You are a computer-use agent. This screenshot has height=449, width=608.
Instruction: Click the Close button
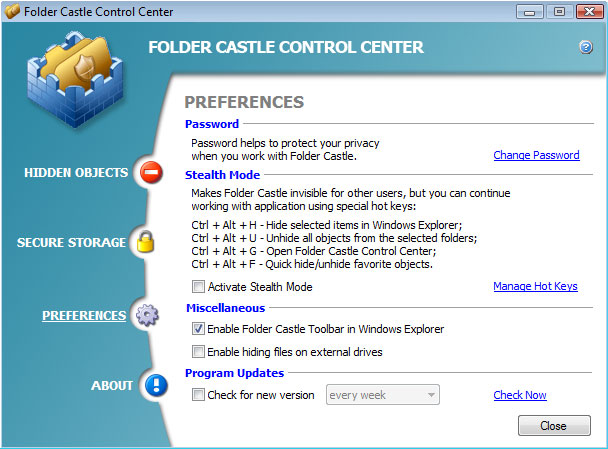click(x=554, y=425)
